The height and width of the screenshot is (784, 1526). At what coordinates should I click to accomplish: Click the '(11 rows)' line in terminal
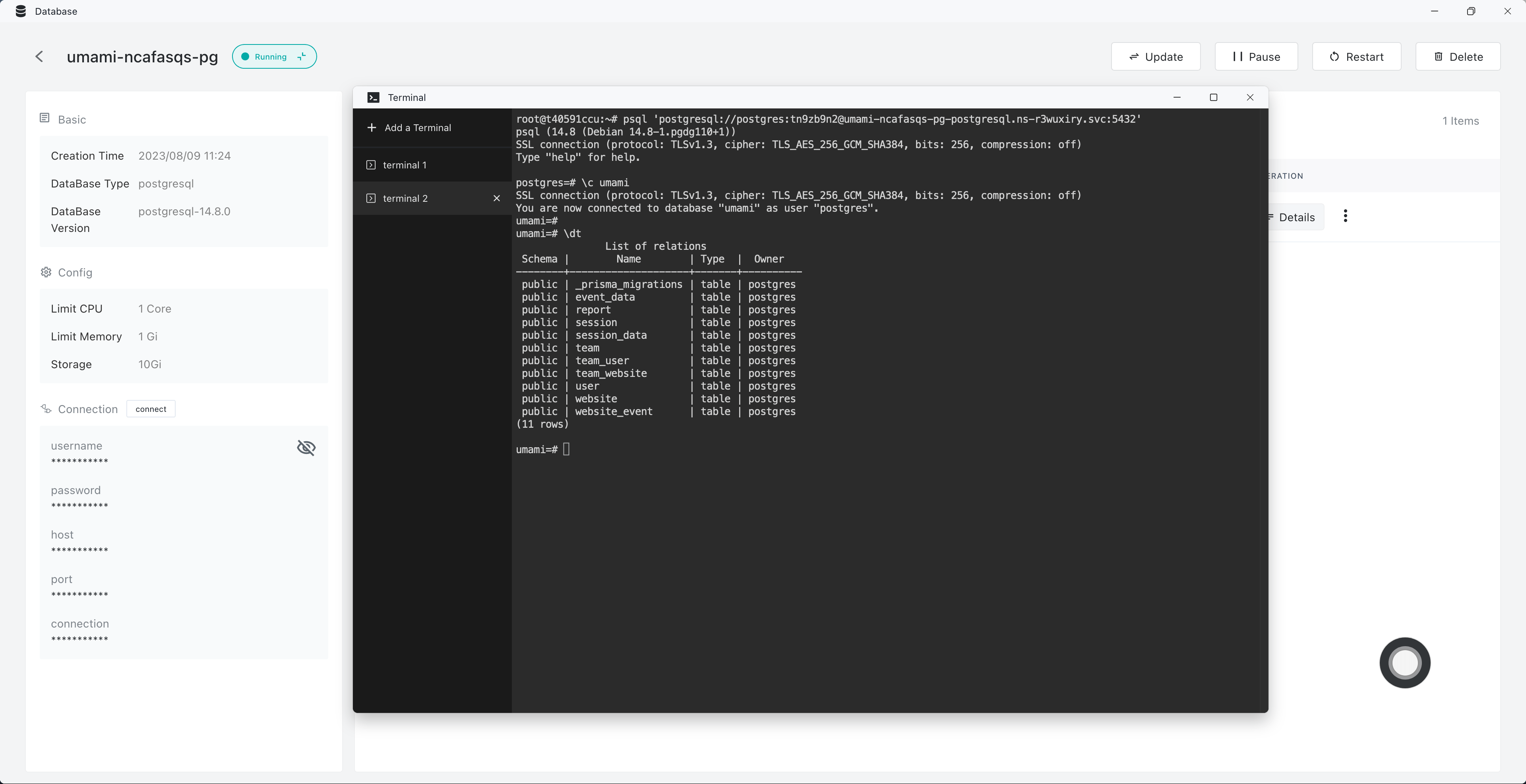(x=542, y=425)
